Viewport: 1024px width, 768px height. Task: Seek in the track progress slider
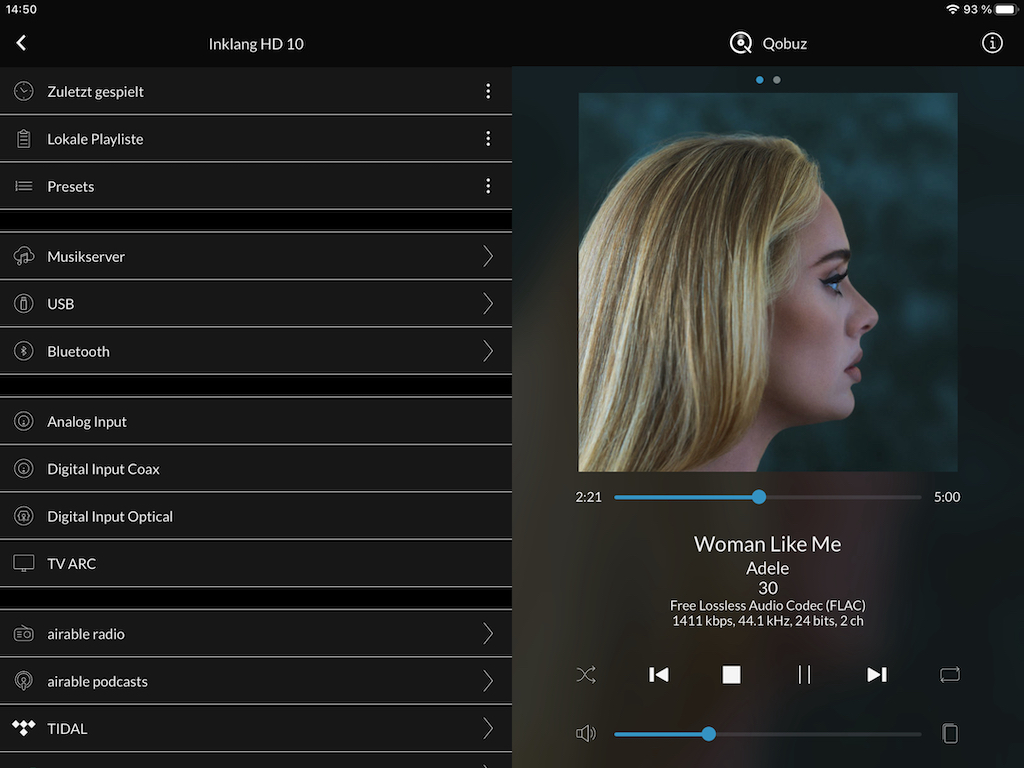pyautogui.click(x=767, y=497)
